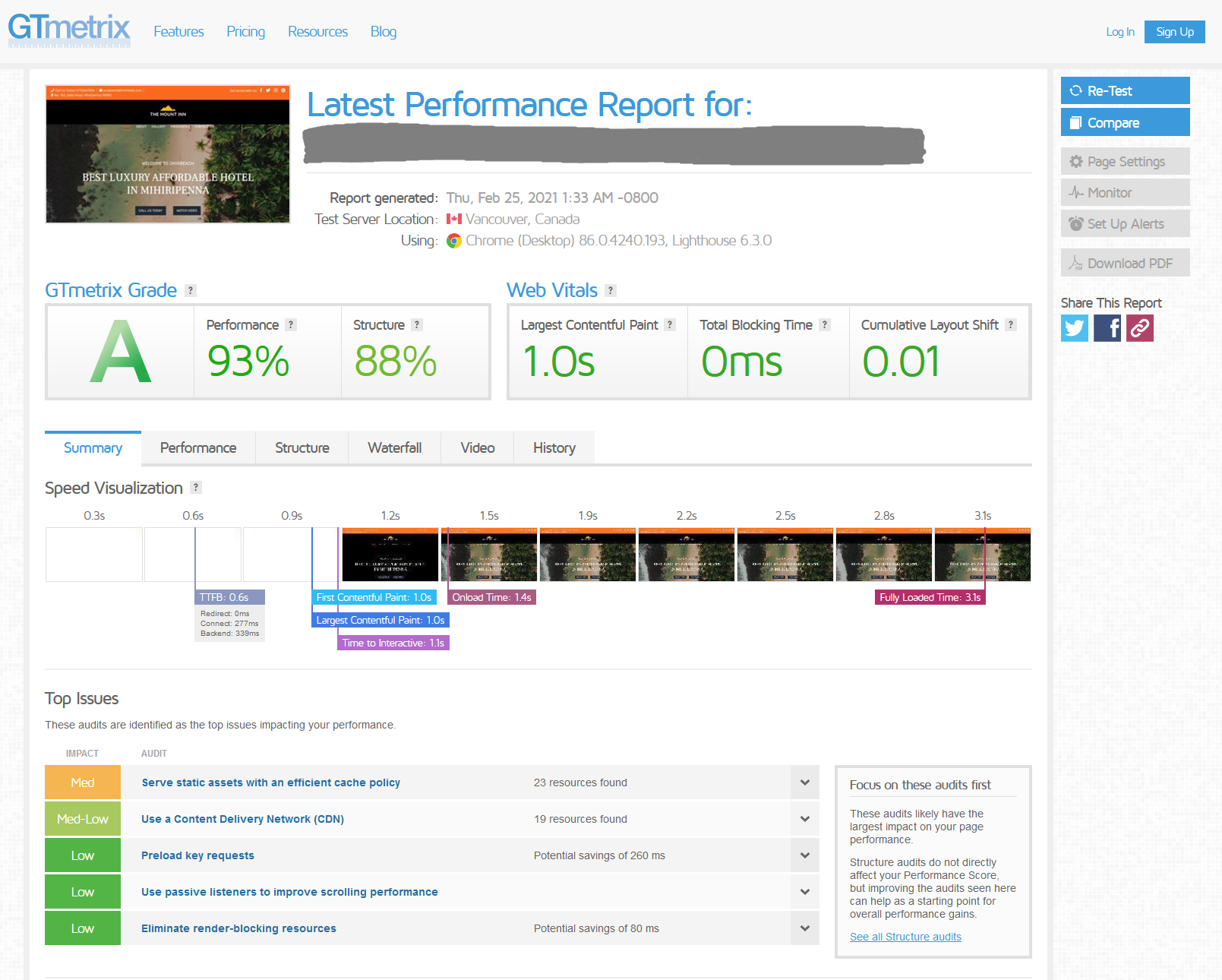The width and height of the screenshot is (1222, 980).
Task: Expand the Content Delivery Network audit
Action: click(804, 818)
